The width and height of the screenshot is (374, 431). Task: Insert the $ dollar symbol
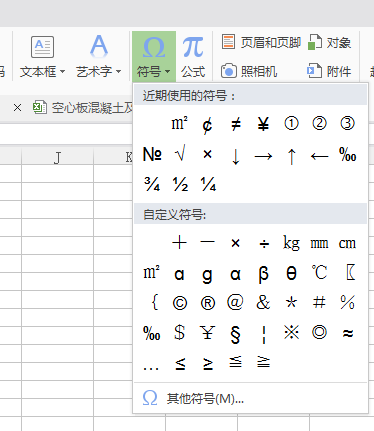click(x=180, y=333)
